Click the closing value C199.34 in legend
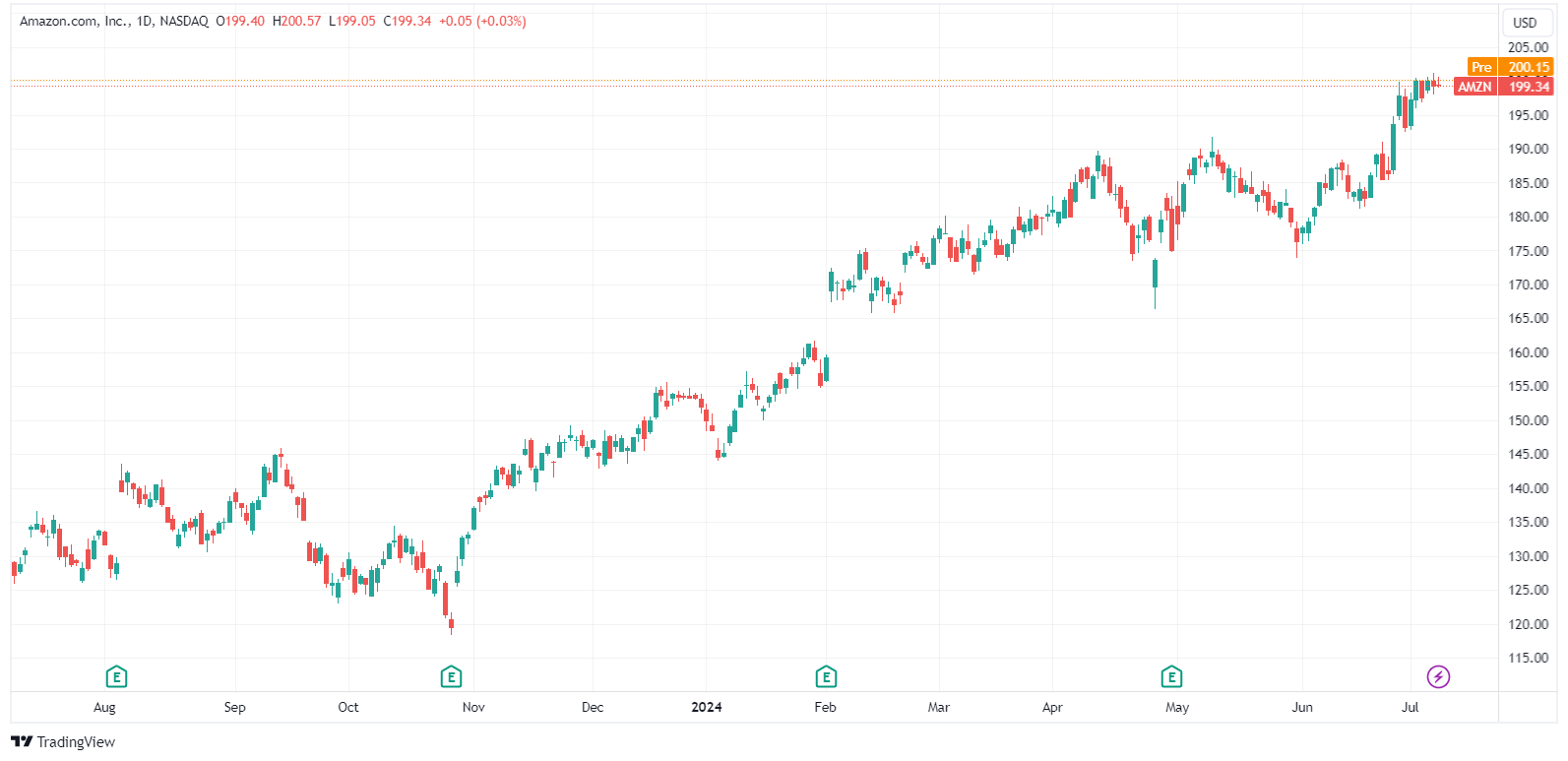Image resolution: width=1568 pixels, height=761 pixels. coord(408,21)
